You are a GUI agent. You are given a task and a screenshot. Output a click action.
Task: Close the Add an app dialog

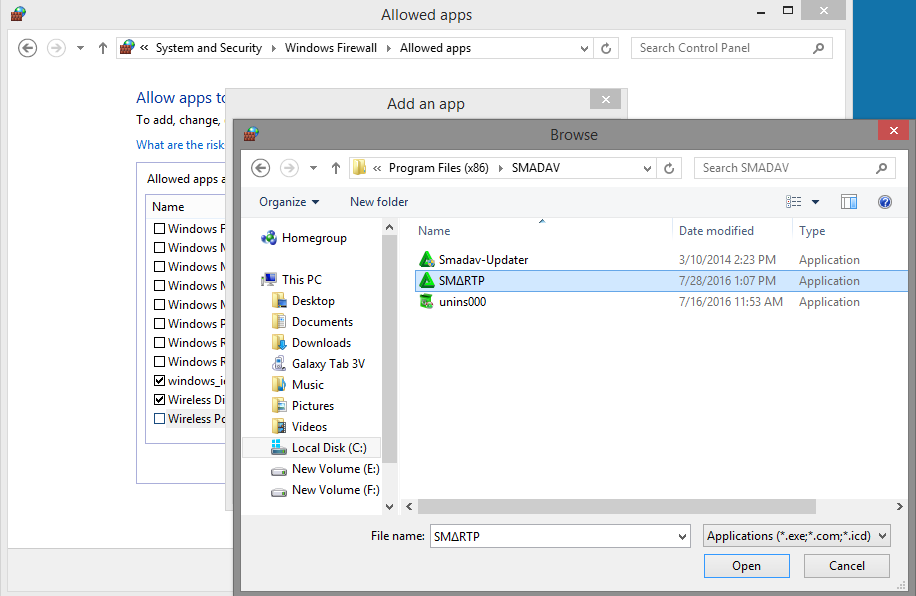point(606,99)
